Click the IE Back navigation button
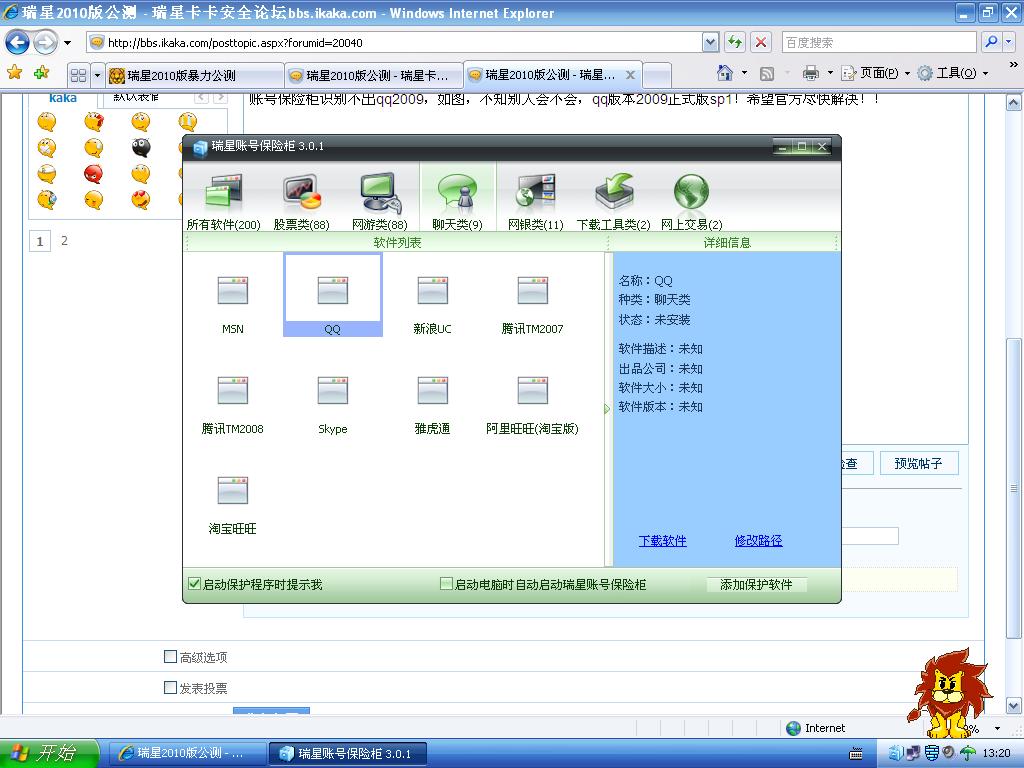 point(18,43)
